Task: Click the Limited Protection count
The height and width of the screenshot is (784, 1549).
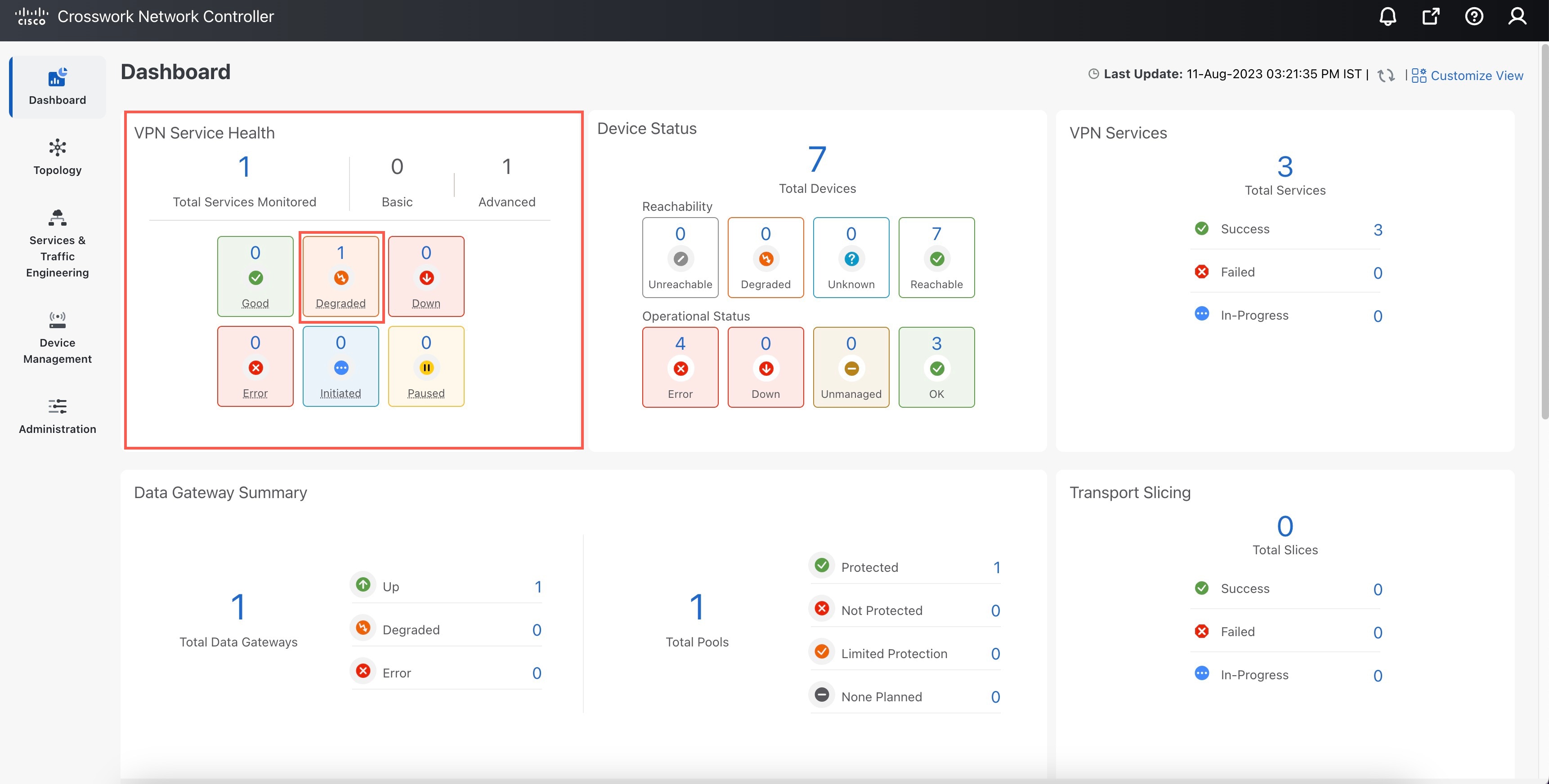Action: point(995,654)
